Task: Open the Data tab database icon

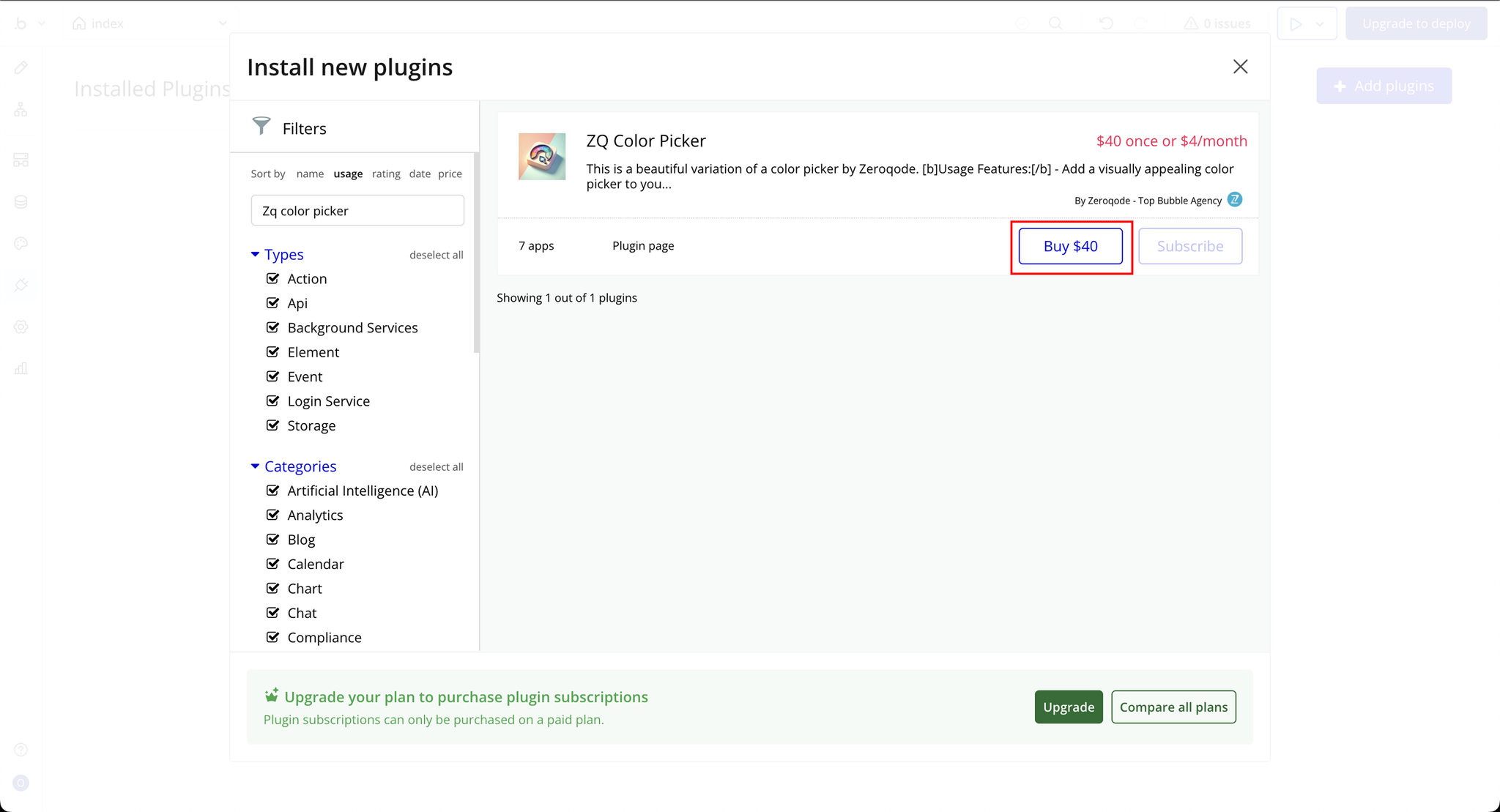Action: click(21, 201)
